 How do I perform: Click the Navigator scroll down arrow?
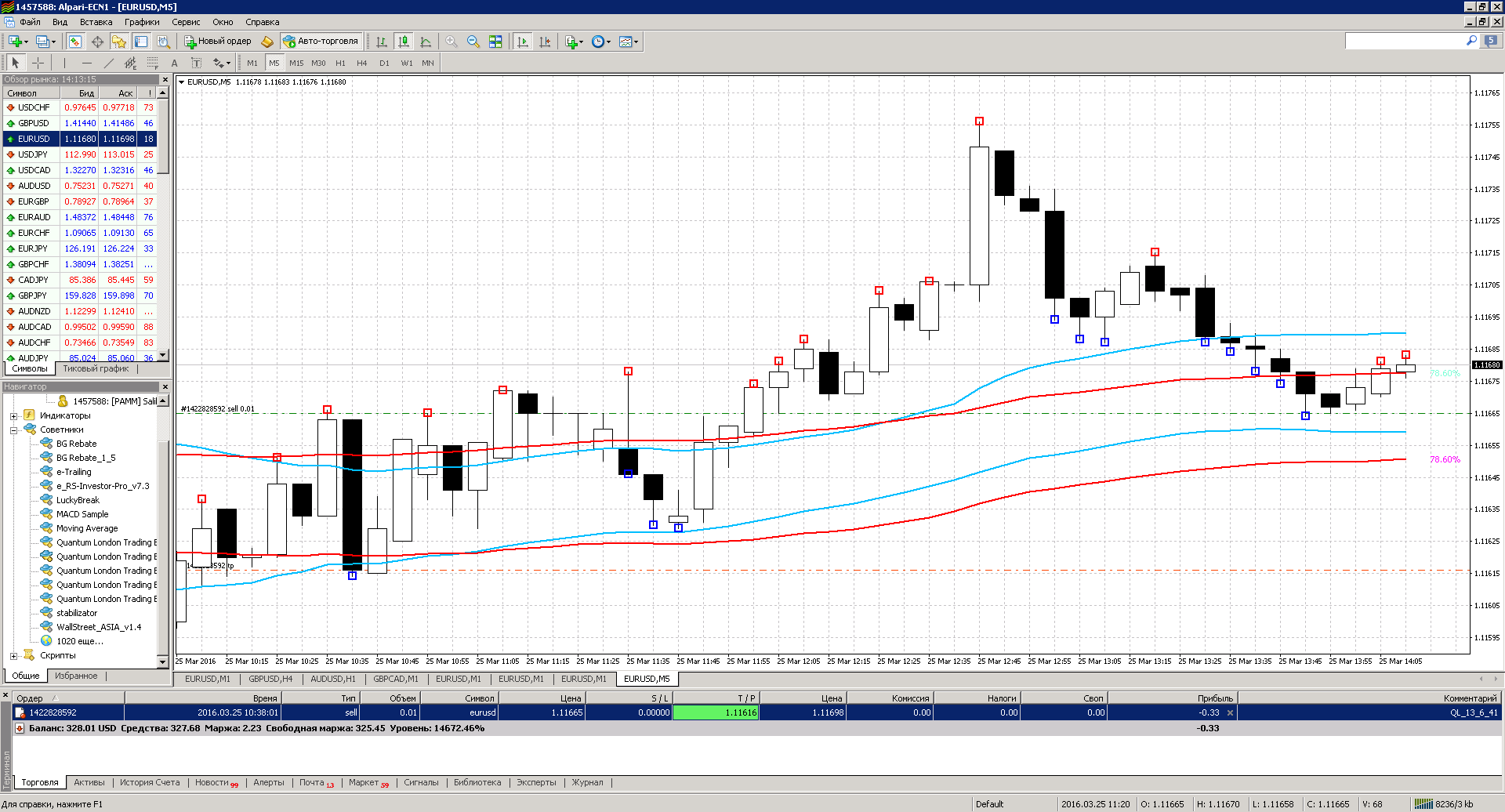pos(163,662)
